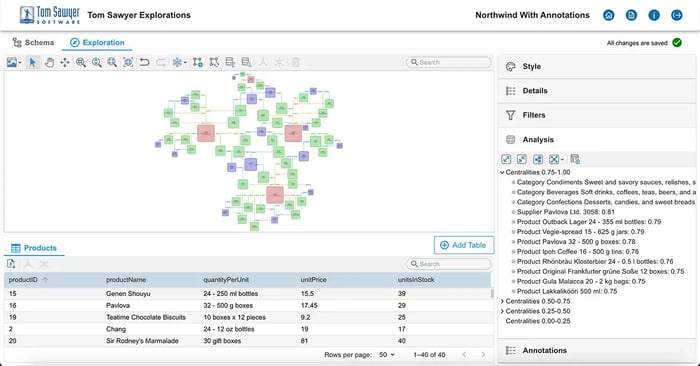Click the third magnifier zoom icon

pyautogui.click(x=112, y=62)
